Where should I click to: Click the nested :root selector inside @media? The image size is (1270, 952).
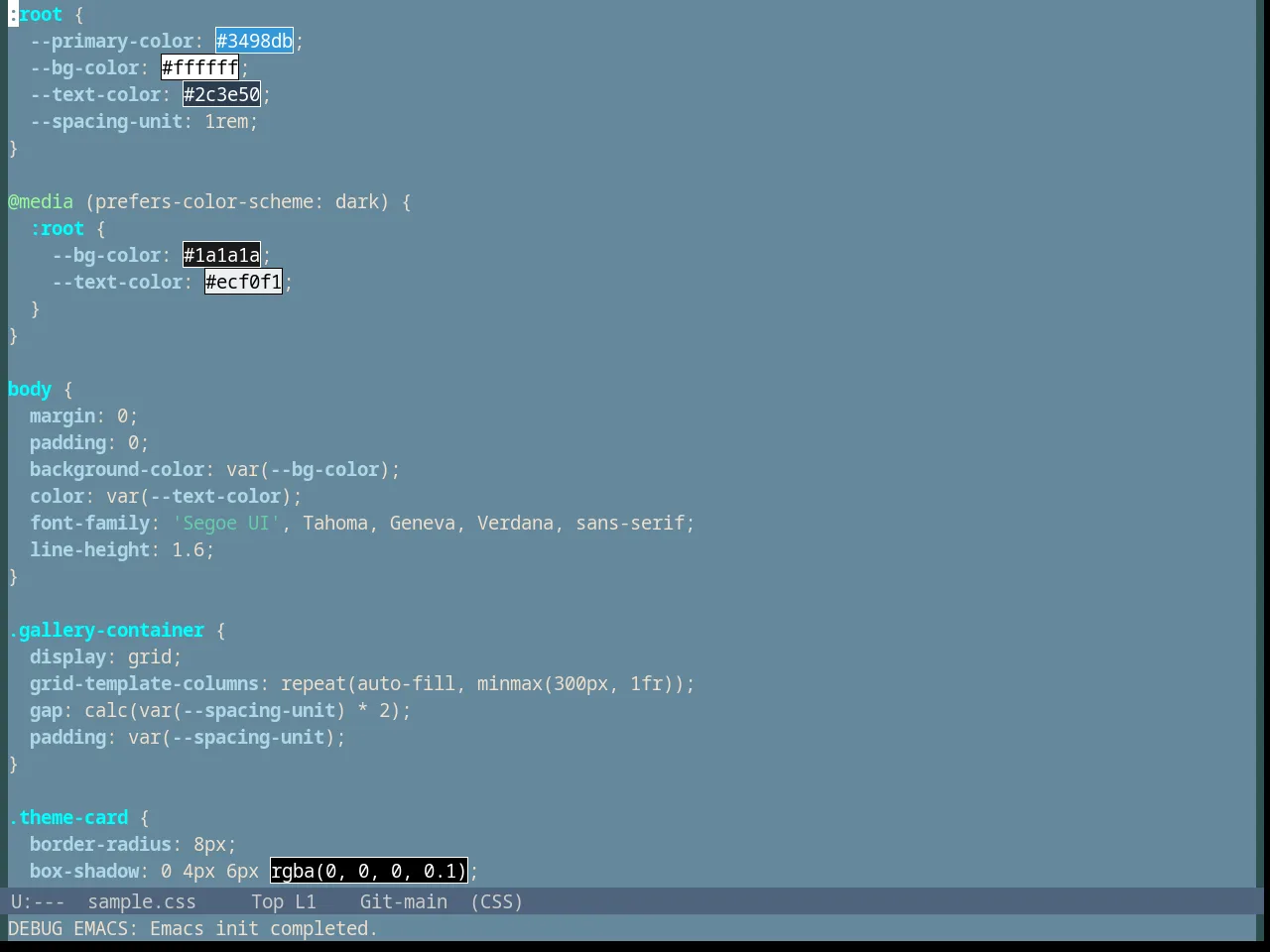(58, 228)
